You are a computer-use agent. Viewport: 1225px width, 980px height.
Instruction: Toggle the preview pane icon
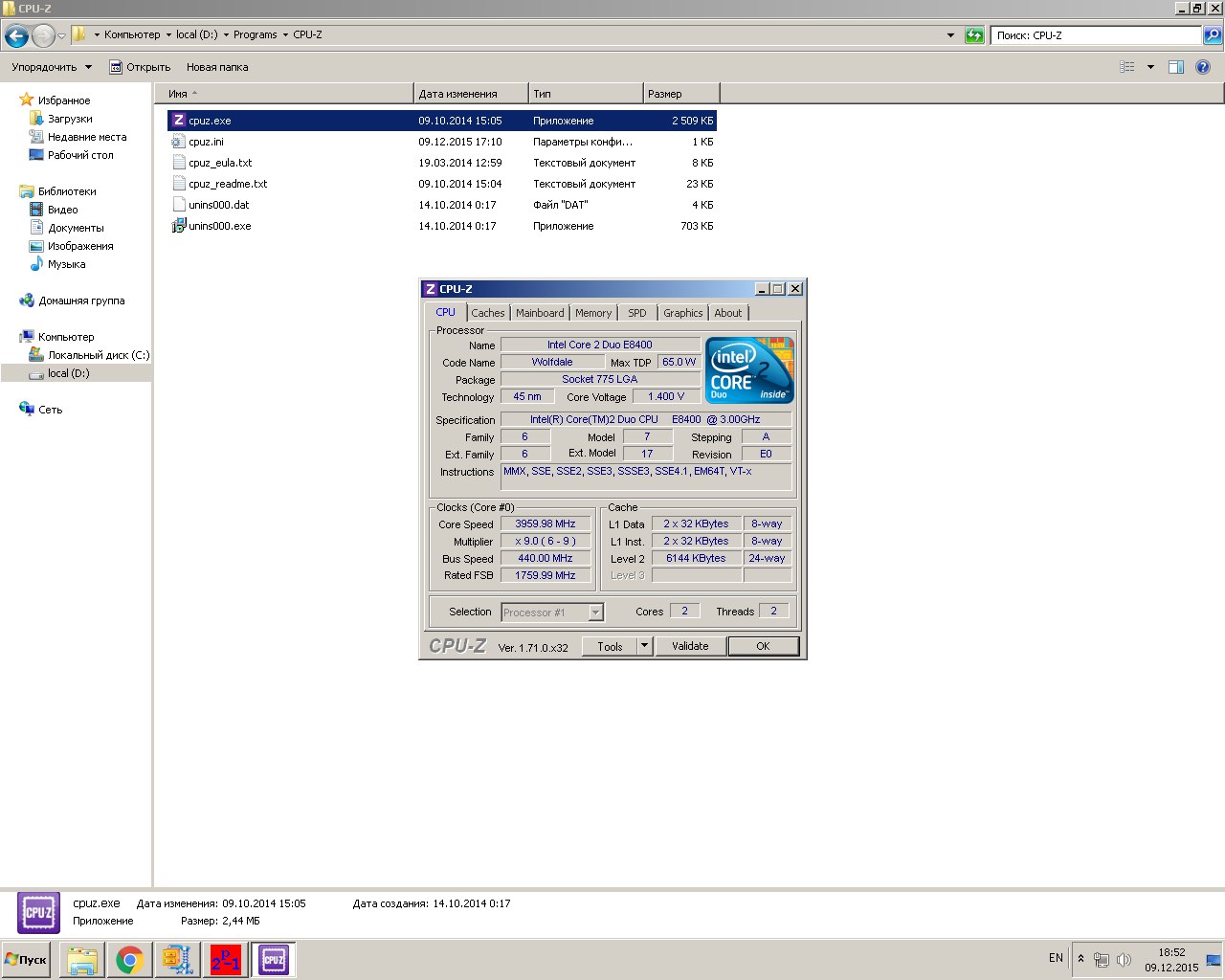(1176, 67)
